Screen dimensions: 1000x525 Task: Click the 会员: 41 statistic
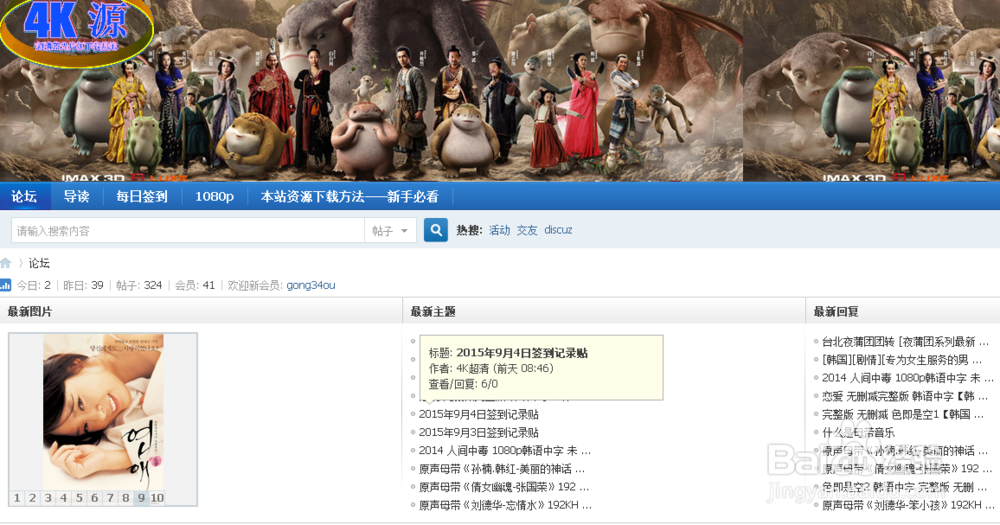(195, 285)
